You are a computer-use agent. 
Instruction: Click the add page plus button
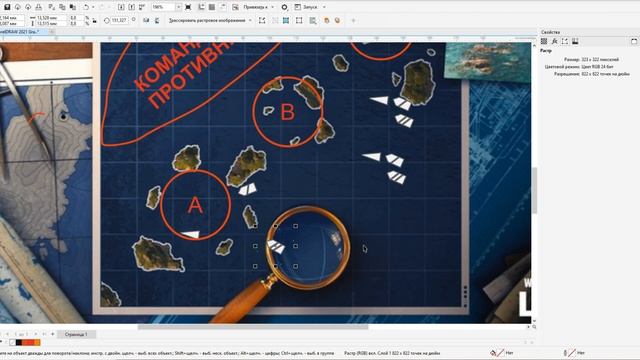52,334
